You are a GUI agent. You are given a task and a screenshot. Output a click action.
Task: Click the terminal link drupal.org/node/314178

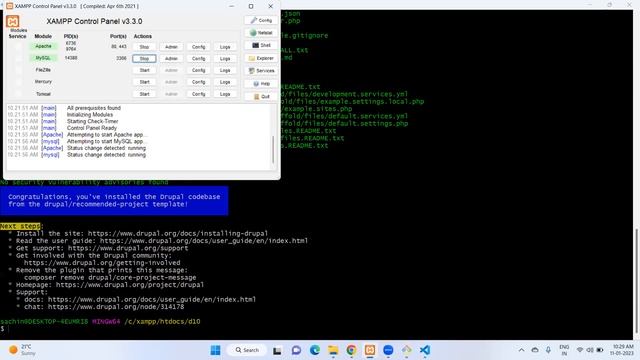point(116,307)
